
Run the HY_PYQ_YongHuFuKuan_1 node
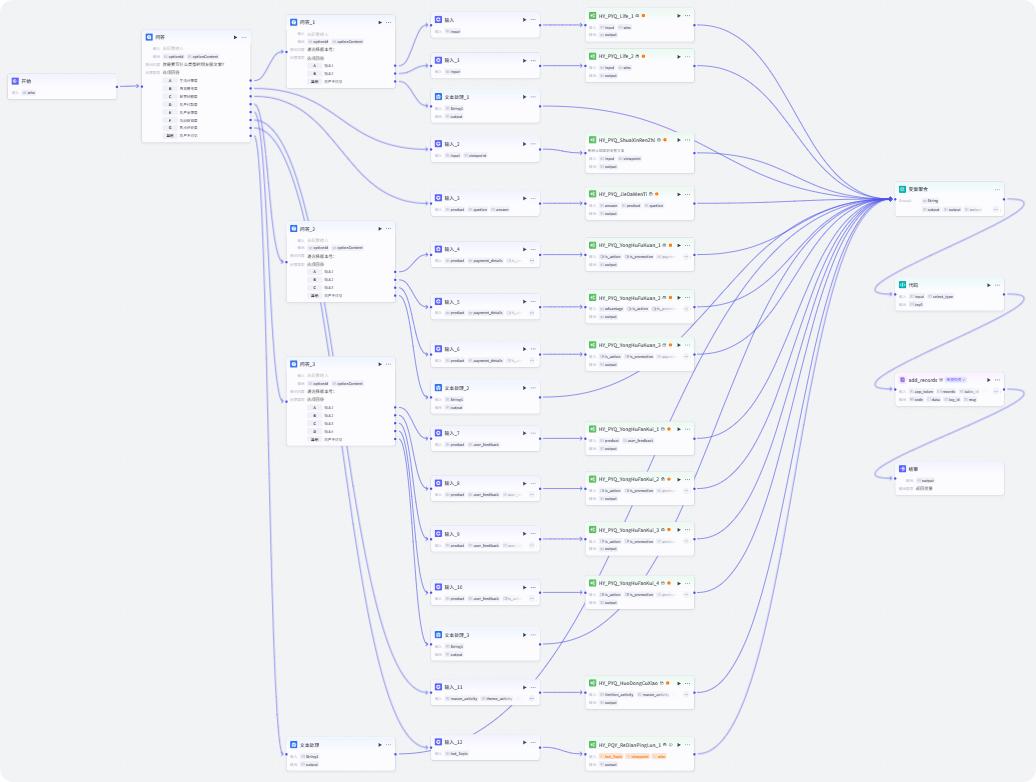679,245
